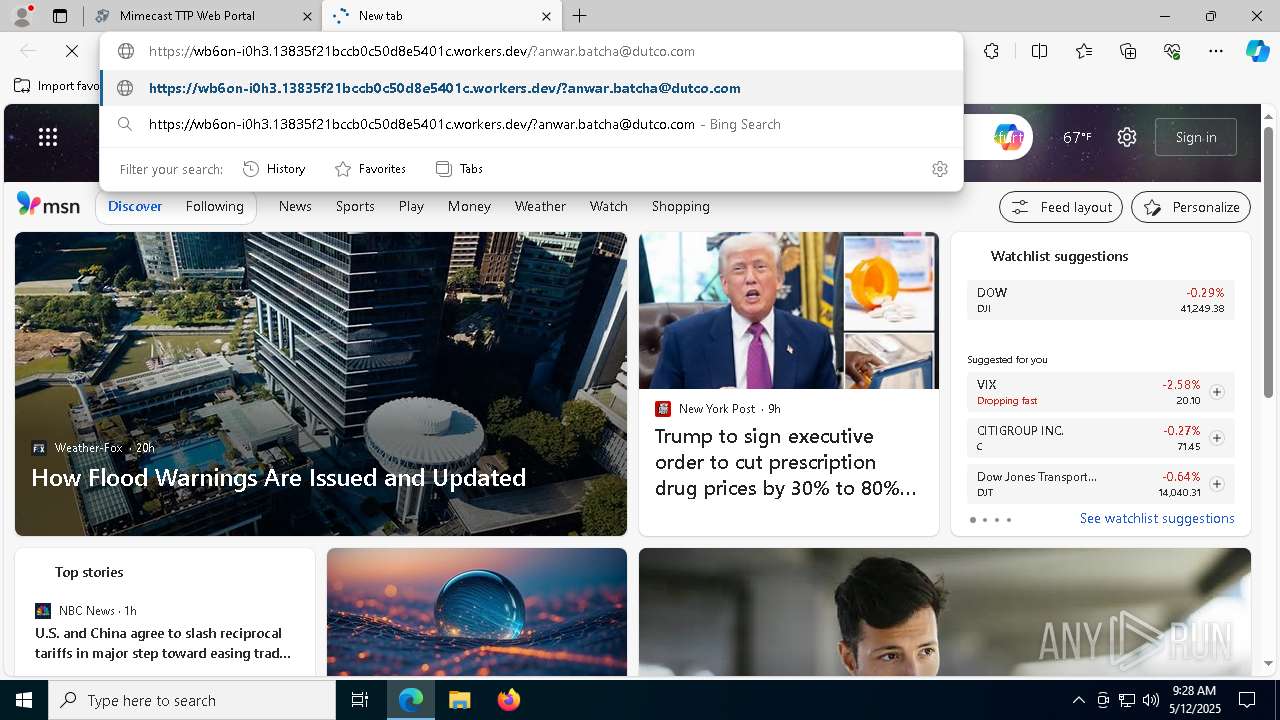Open the Play category
The height and width of the screenshot is (720, 1280).
411,206
